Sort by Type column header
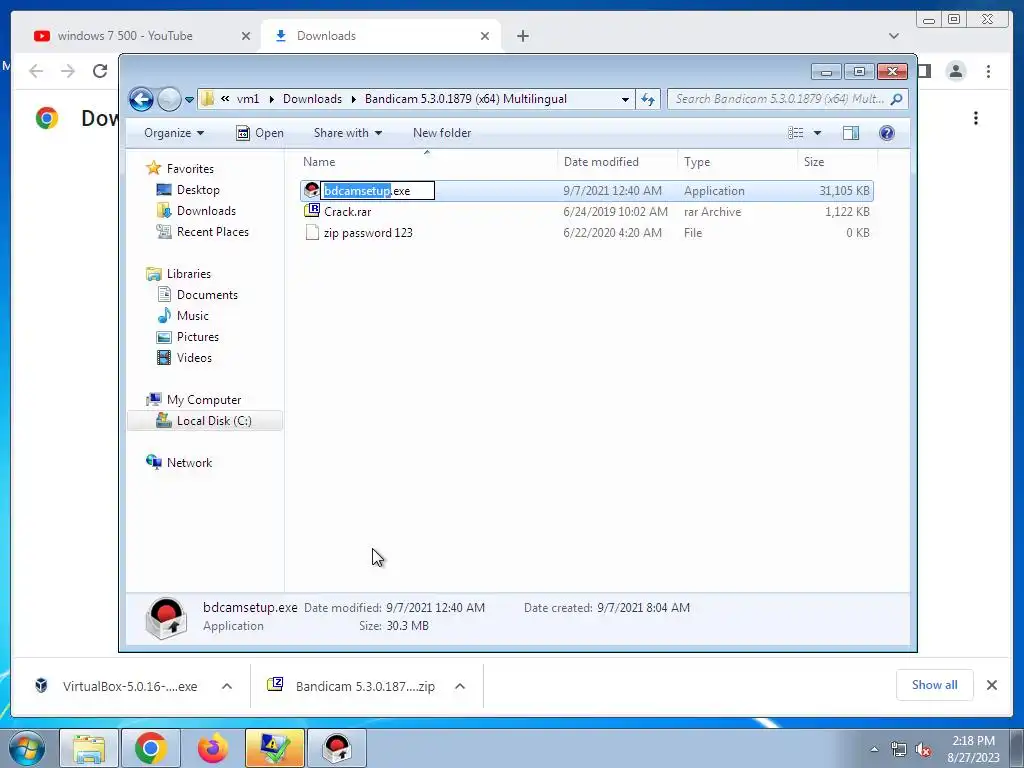Screen dimensions: 1024x768 [737, 162]
